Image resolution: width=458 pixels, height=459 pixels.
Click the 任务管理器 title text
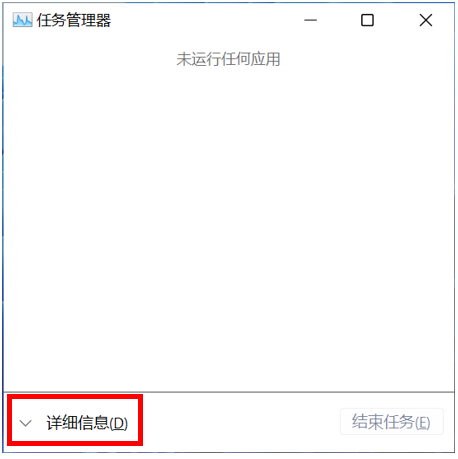pyautogui.click(x=74, y=20)
